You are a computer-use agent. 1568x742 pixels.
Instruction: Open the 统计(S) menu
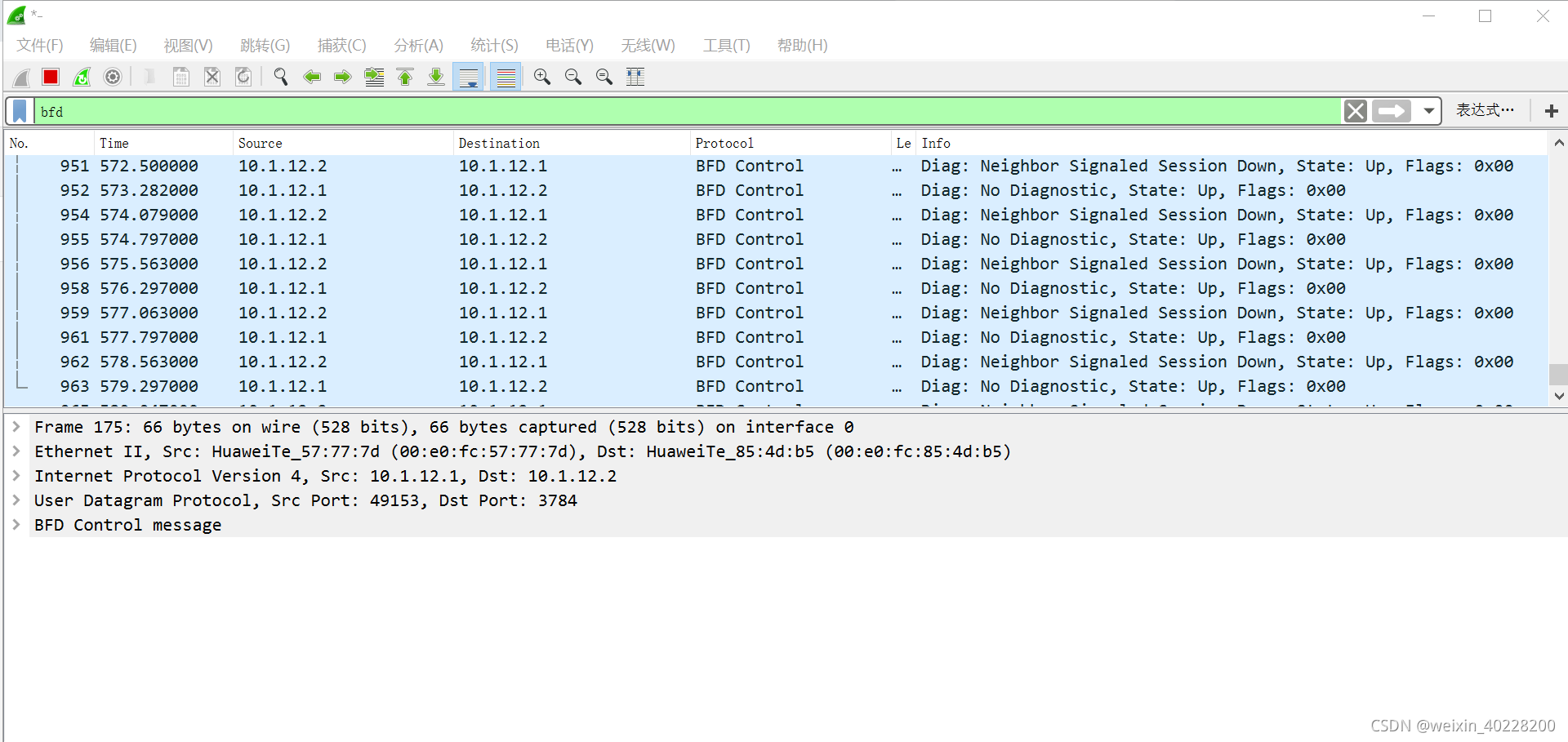(494, 46)
